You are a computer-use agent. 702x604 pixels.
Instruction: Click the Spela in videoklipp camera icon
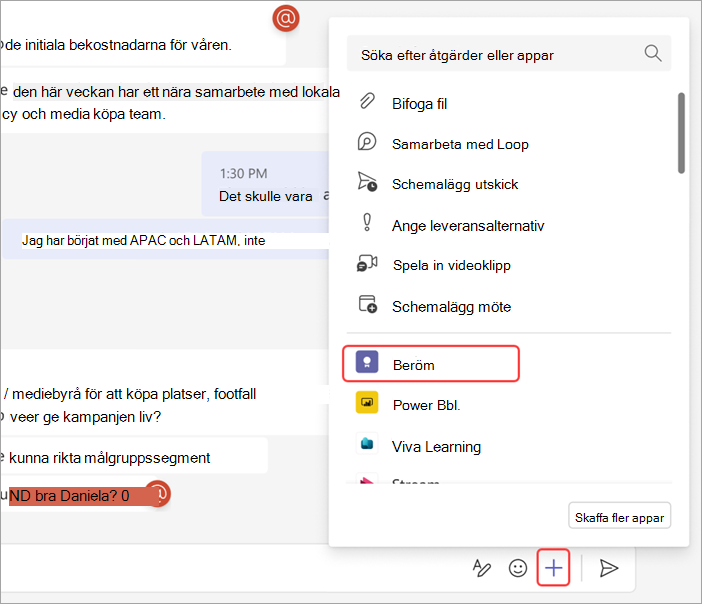tap(367, 263)
